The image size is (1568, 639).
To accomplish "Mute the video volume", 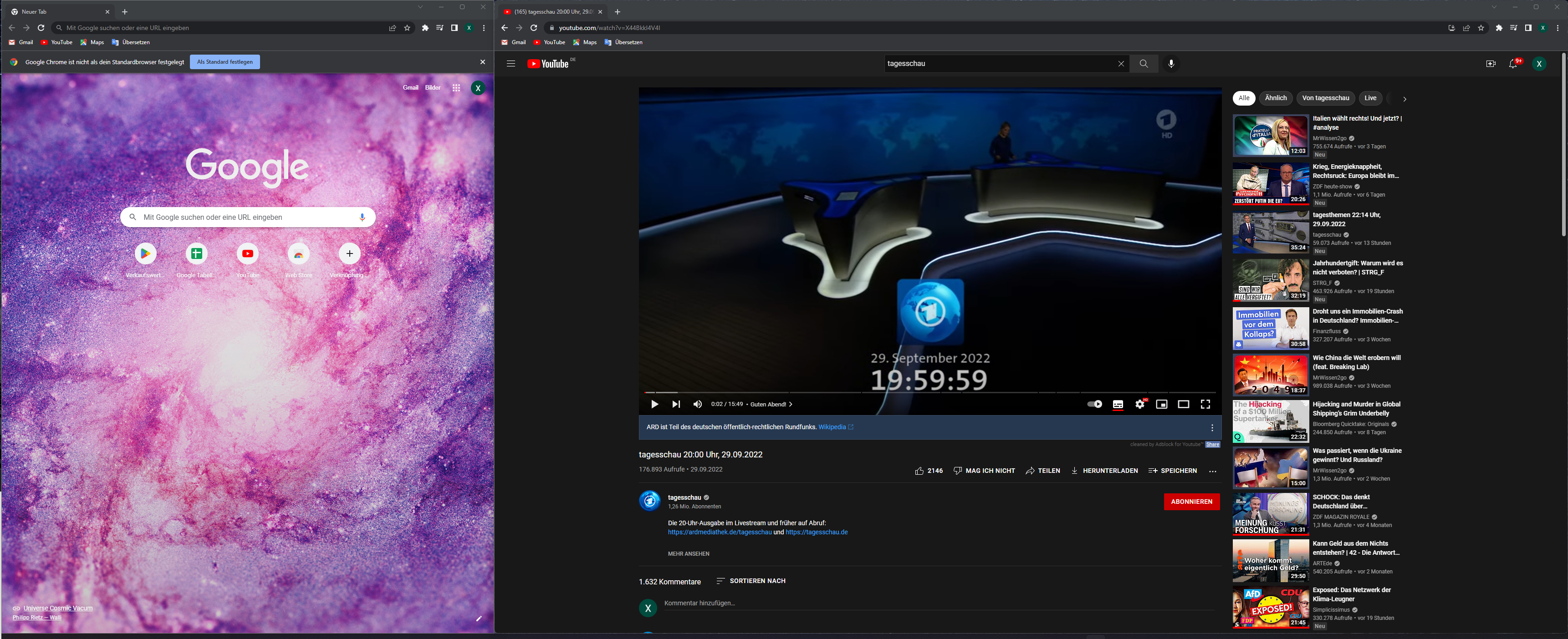I will click(698, 404).
